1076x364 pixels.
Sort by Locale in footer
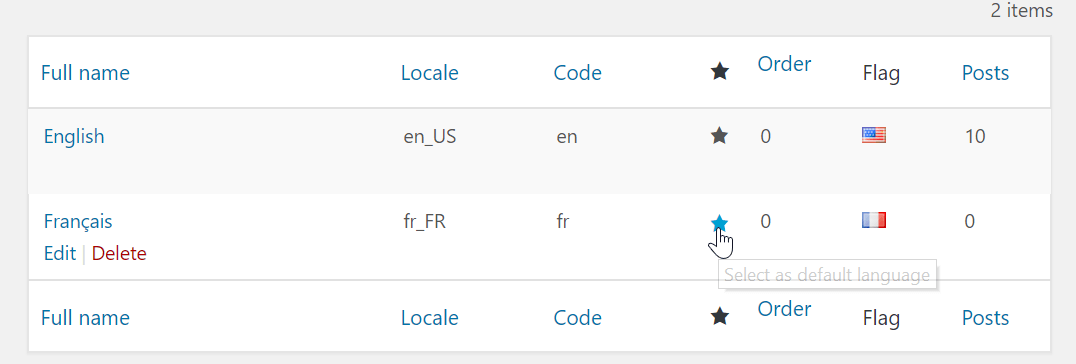click(x=430, y=318)
